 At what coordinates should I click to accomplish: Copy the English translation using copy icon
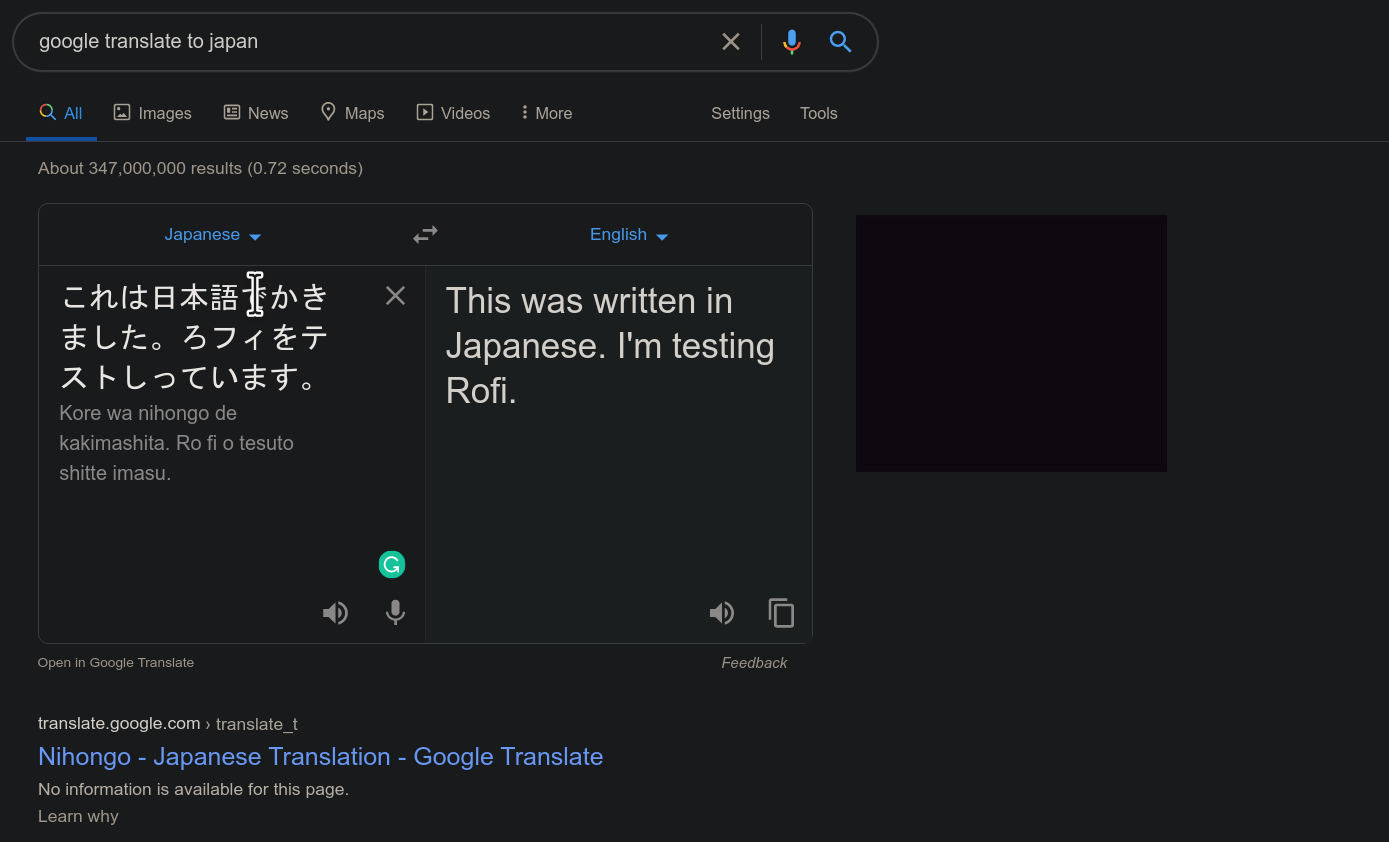781,612
